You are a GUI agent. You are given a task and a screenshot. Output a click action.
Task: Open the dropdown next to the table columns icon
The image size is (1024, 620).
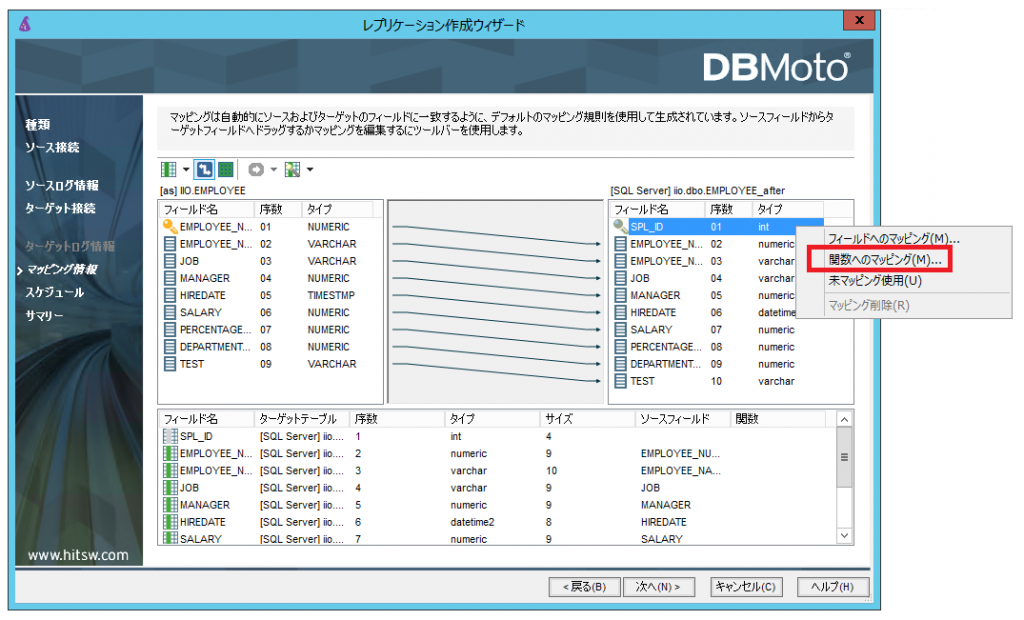(x=186, y=169)
